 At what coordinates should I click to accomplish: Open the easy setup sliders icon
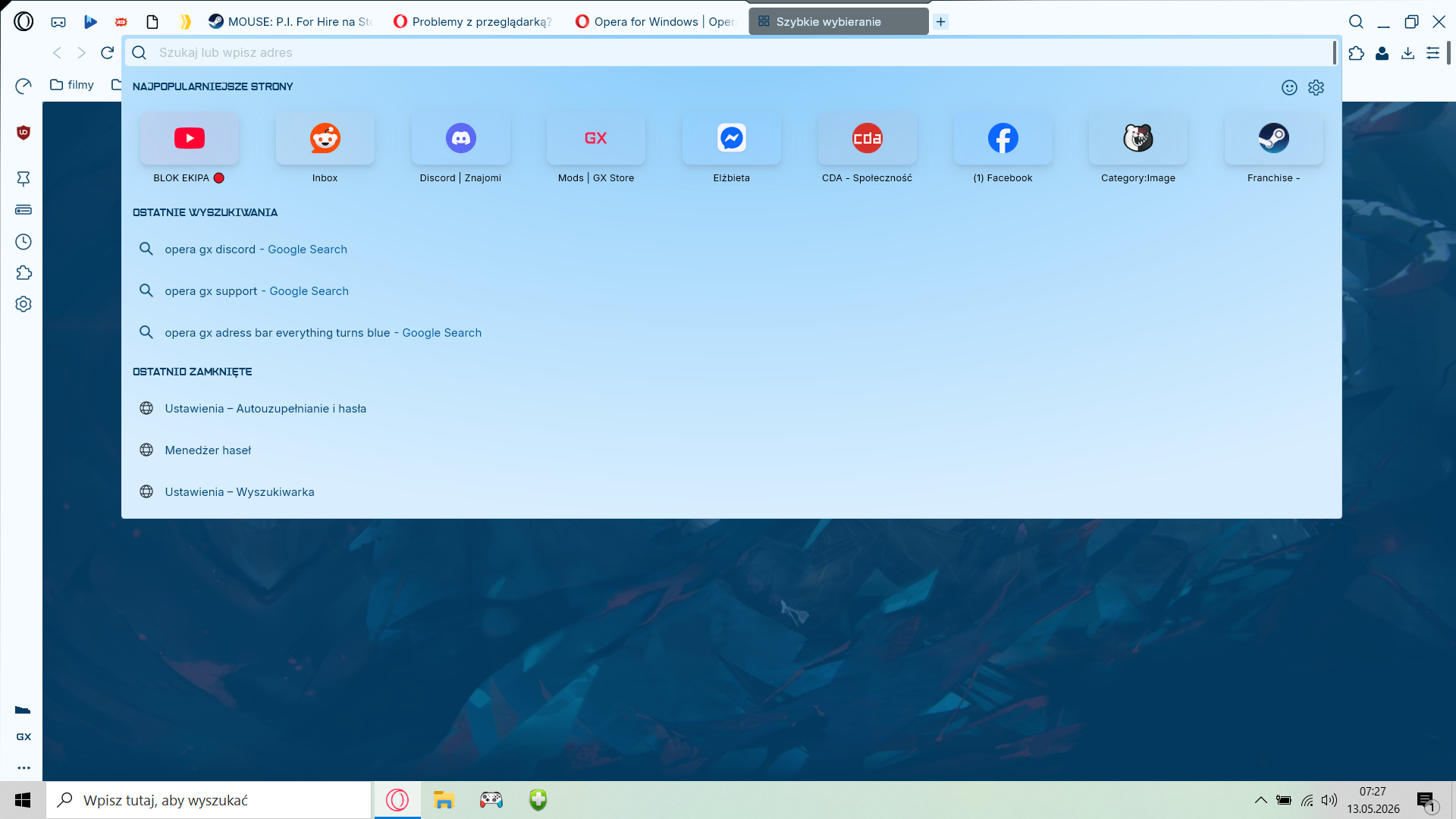[x=1432, y=53]
